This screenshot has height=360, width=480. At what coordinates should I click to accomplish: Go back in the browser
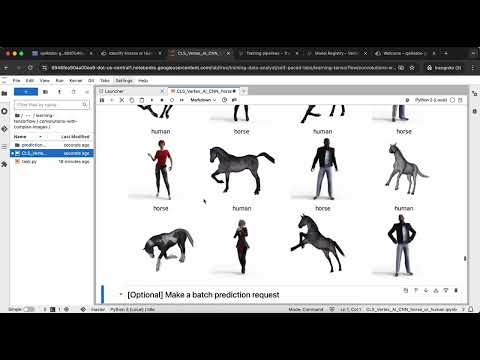coord(6,68)
